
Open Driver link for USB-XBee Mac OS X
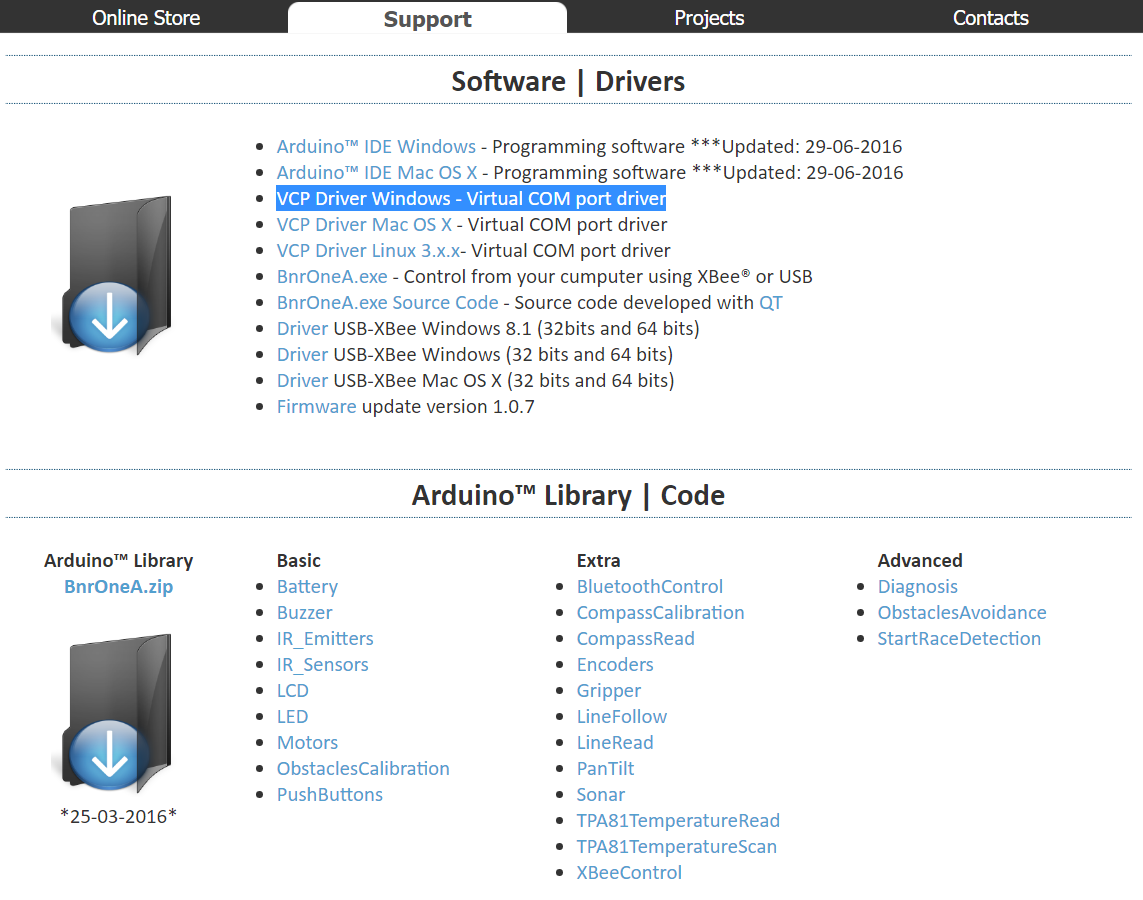pos(302,380)
